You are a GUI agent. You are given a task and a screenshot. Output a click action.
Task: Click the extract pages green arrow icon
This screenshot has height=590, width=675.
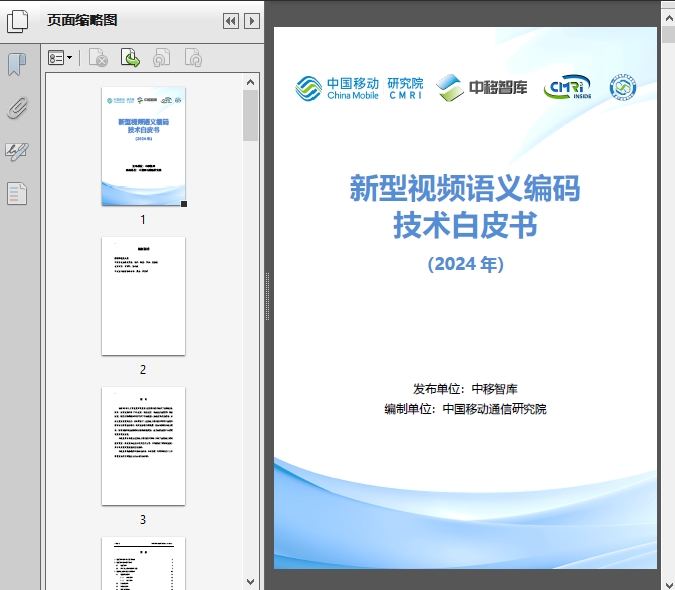(130, 58)
